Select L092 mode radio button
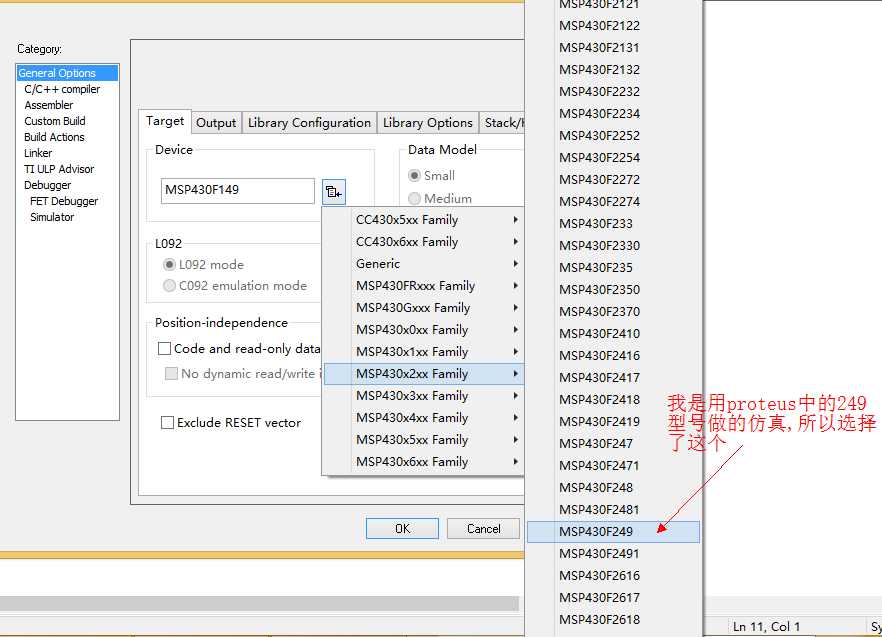 [169, 264]
